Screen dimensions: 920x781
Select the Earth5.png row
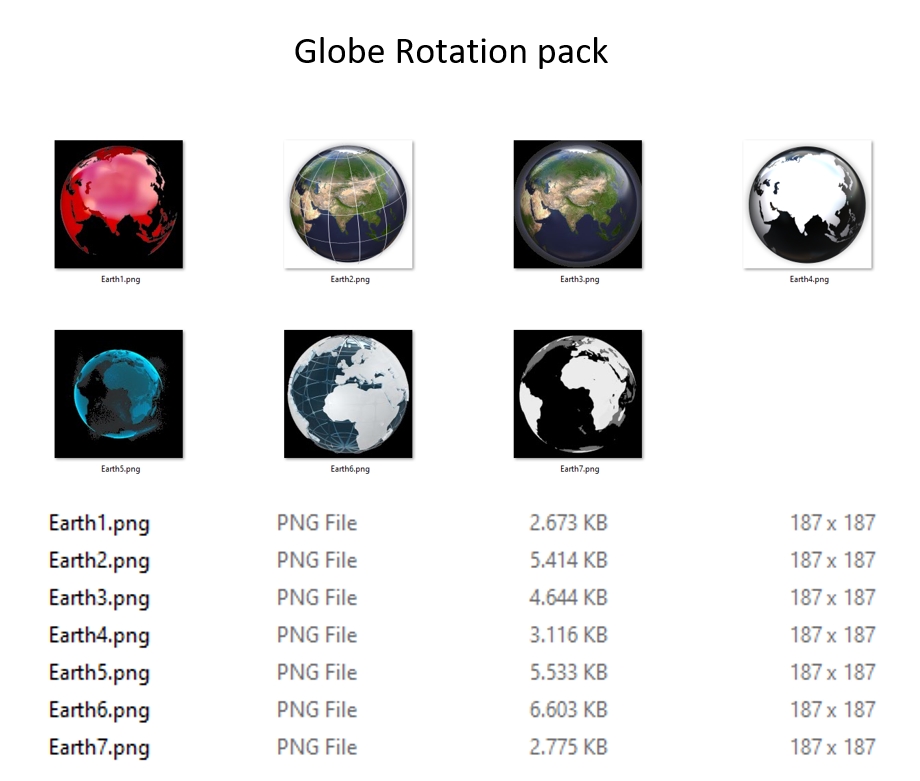[x=100, y=672]
